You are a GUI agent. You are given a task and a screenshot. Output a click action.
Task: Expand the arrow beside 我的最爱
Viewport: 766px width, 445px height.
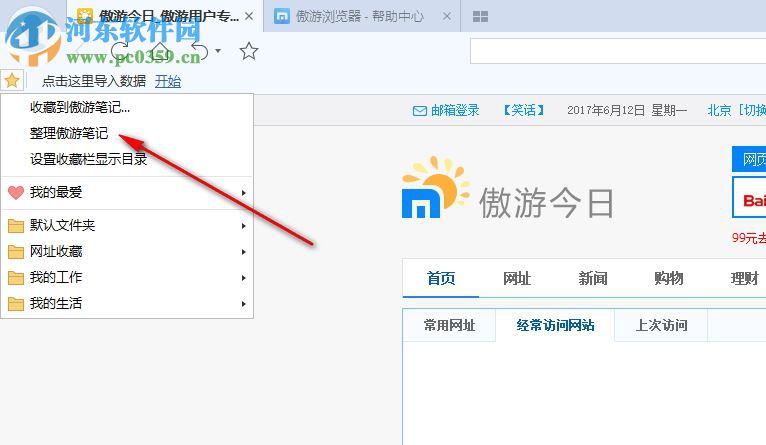[x=243, y=193]
